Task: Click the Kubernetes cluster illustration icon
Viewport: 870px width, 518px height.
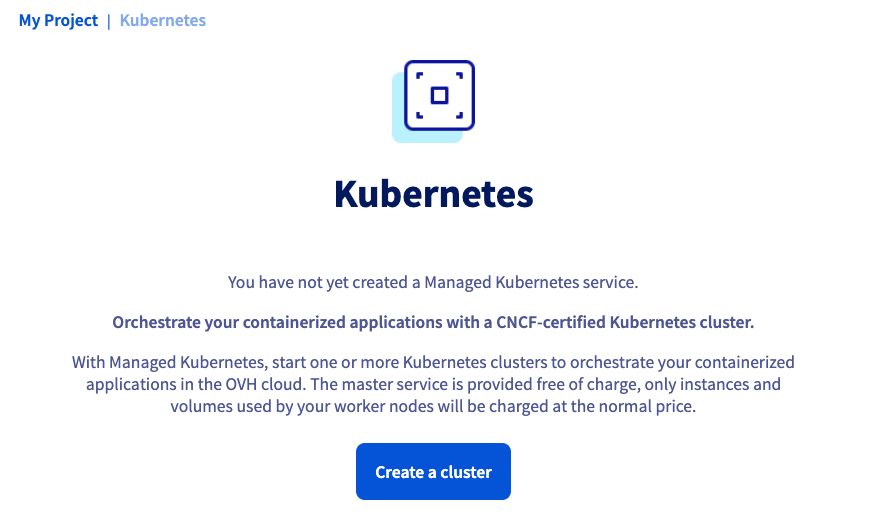Action: (433, 101)
